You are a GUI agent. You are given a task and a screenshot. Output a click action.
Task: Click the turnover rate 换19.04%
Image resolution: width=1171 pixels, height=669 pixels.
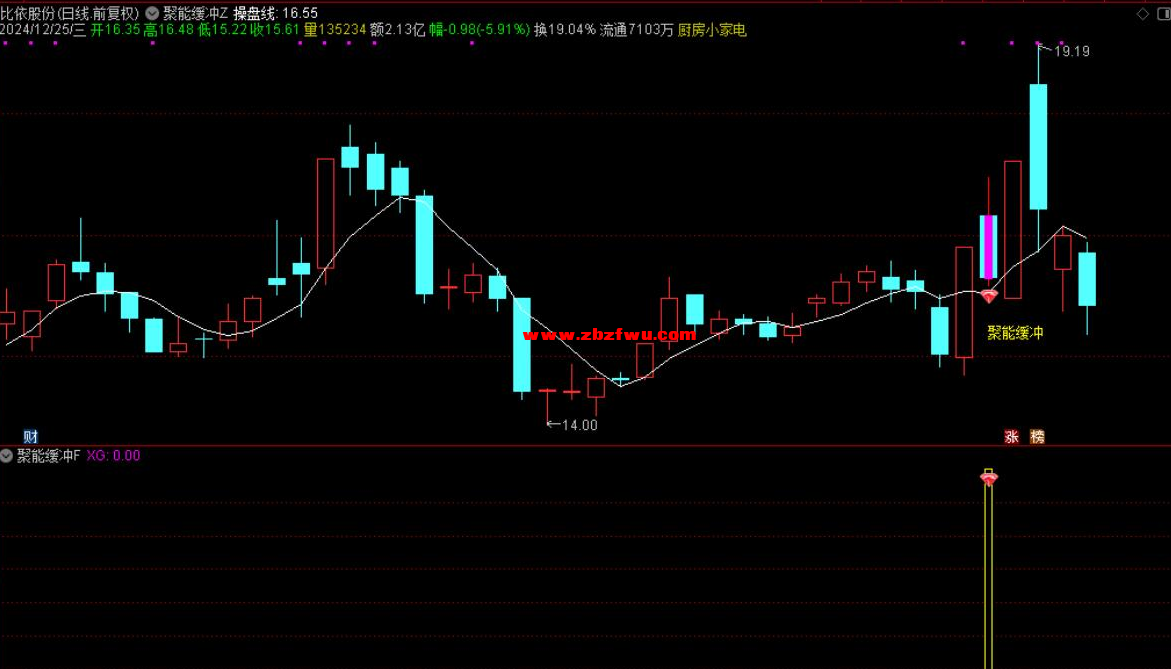point(565,30)
